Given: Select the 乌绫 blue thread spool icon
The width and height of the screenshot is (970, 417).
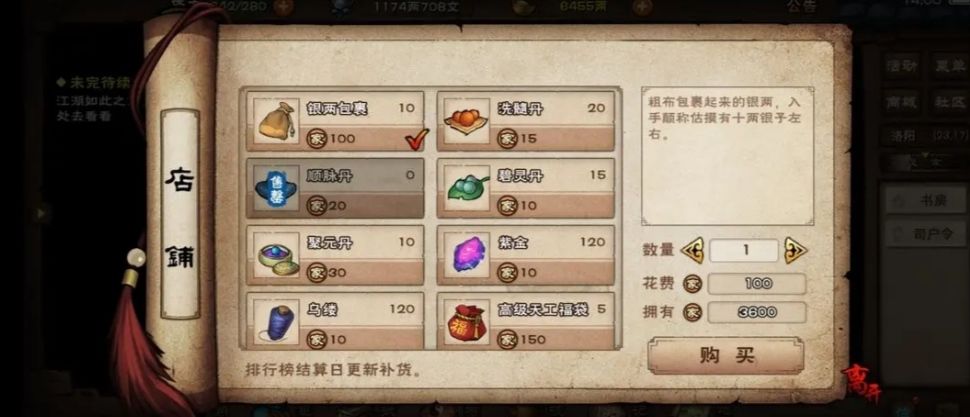Looking at the screenshot, I should point(276,322).
